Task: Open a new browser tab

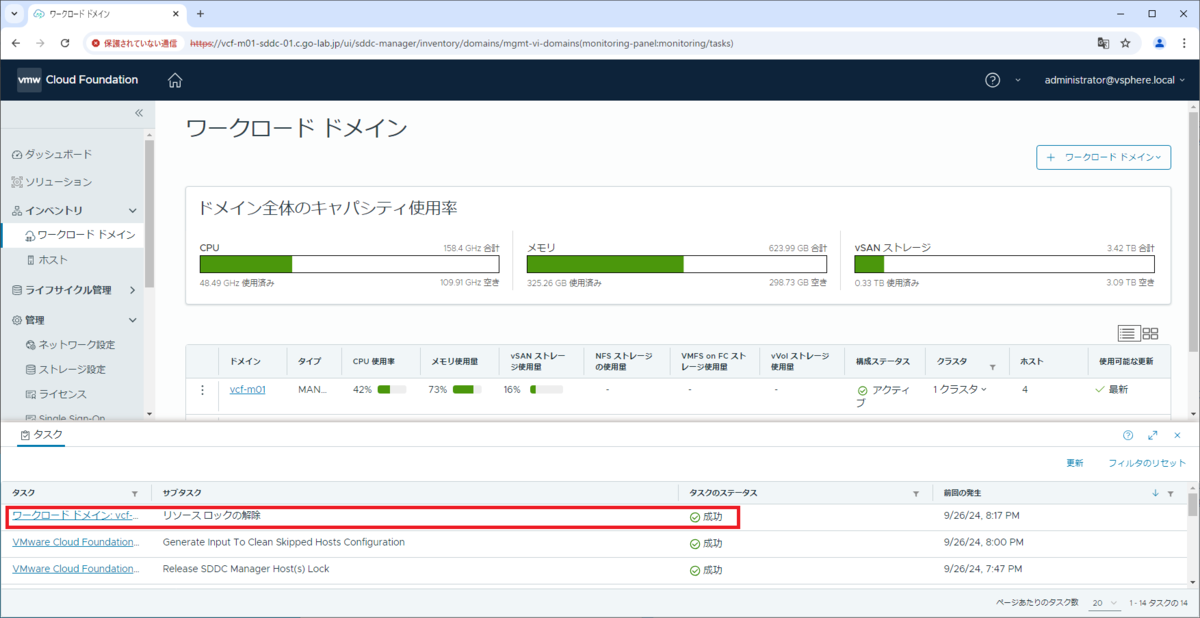Action: point(200,14)
